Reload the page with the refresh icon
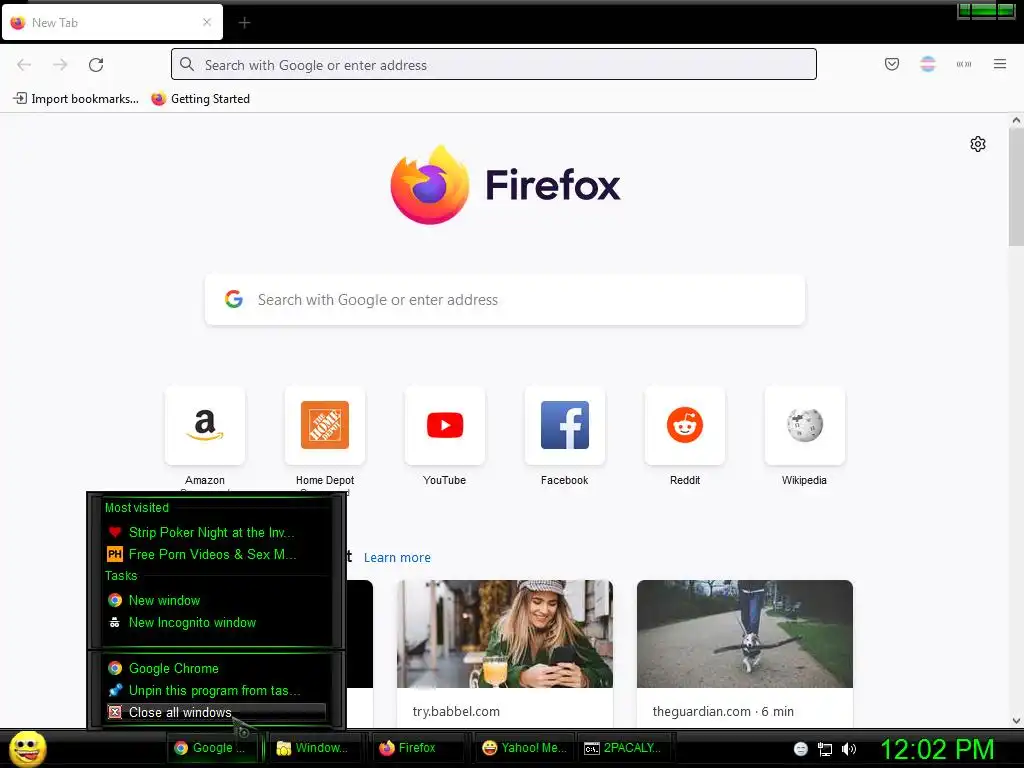Viewport: 1024px width, 768px height. (x=96, y=65)
